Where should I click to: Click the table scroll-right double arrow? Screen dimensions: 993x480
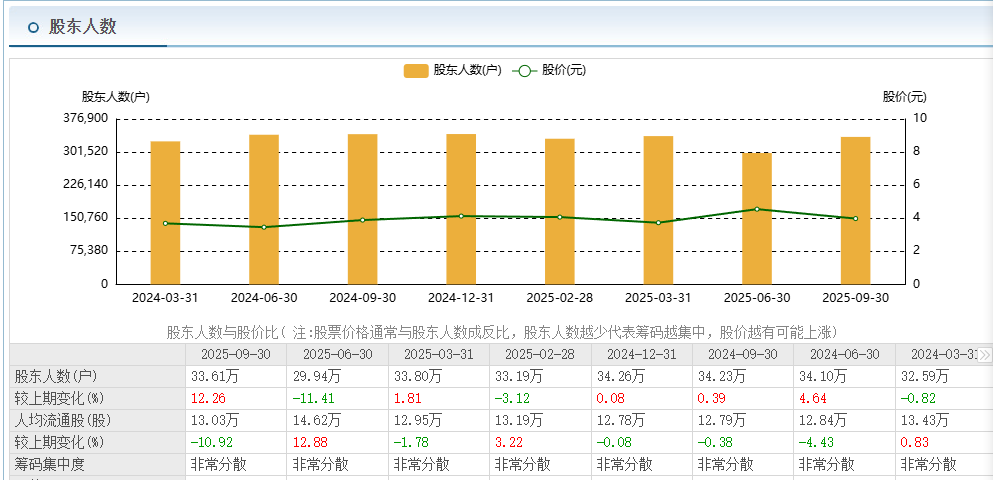tap(985, 355)
